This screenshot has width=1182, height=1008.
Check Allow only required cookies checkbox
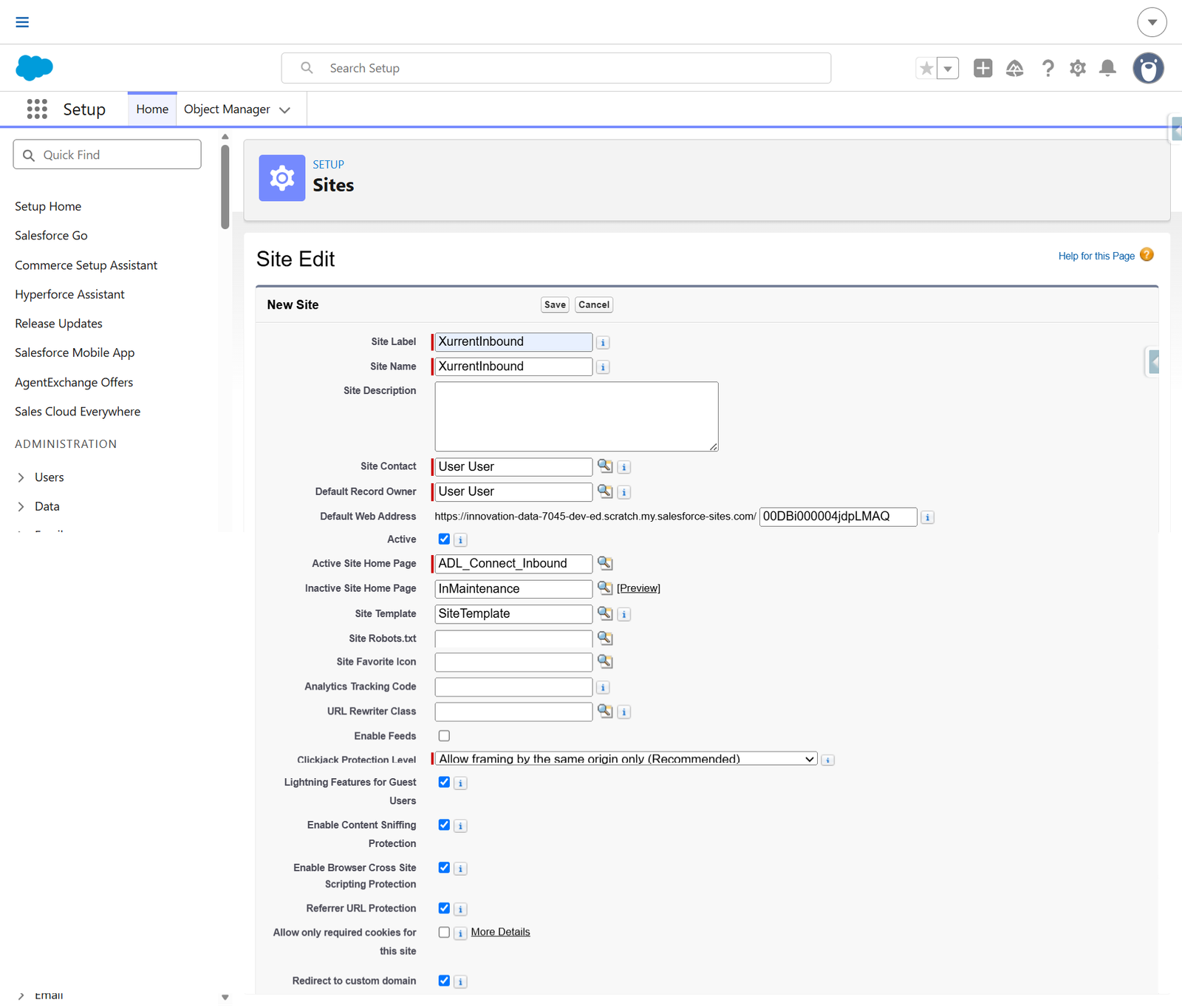click(x=444, y=932)
